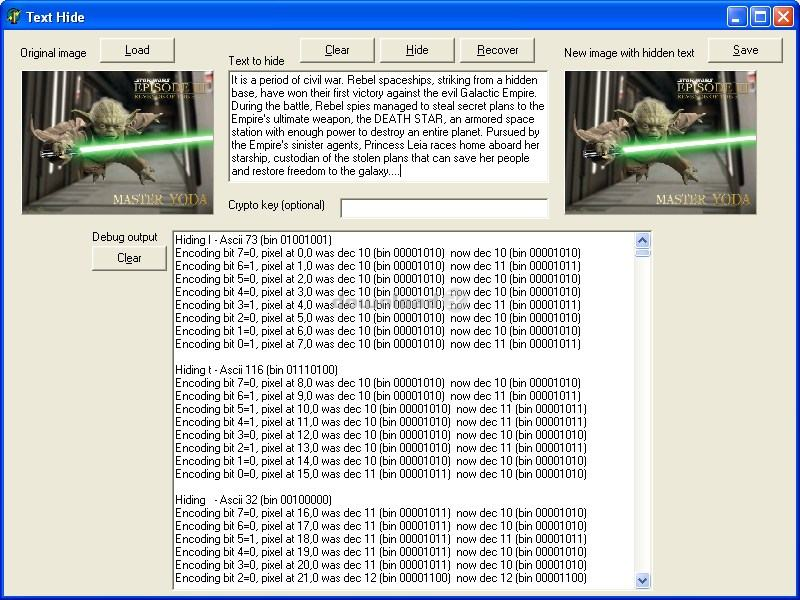Select the new image with hidden text
Screen dimensions: 800x600
tap(660, 142)
